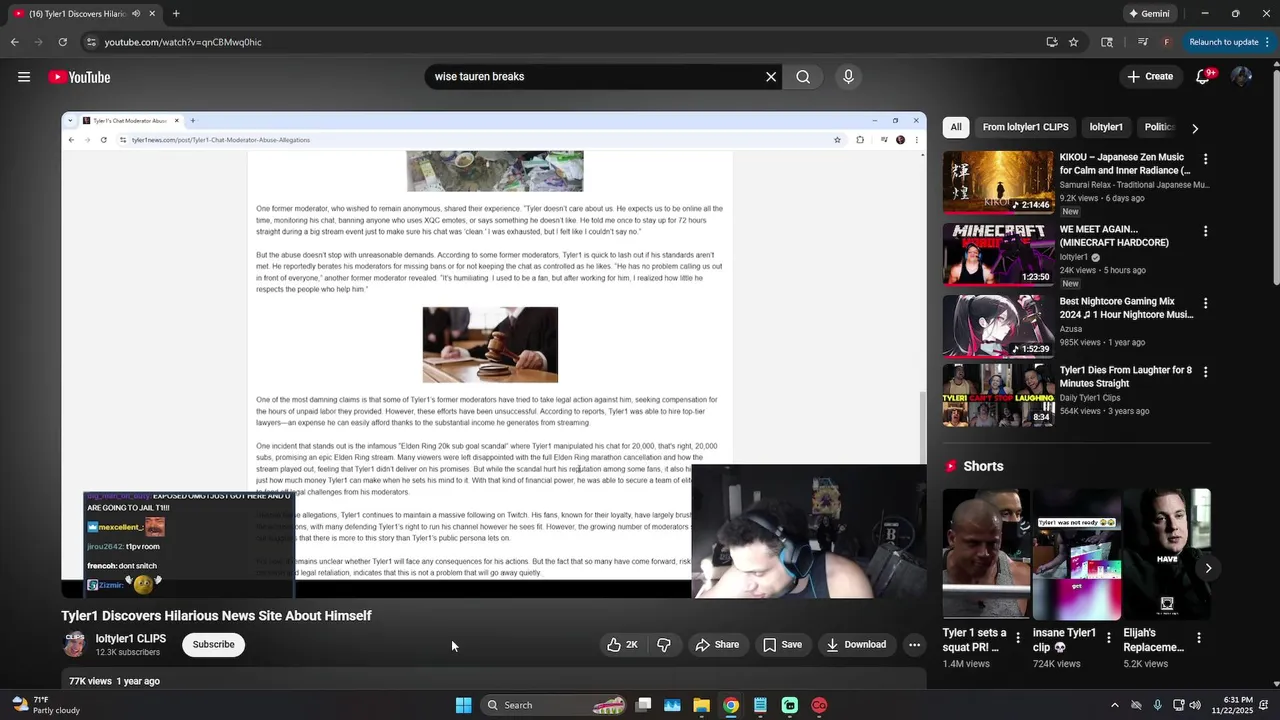Screen dimensions: 1280x720
Task: Select From loltyler1 CLIPS chip
Action: pos(1025,127)
